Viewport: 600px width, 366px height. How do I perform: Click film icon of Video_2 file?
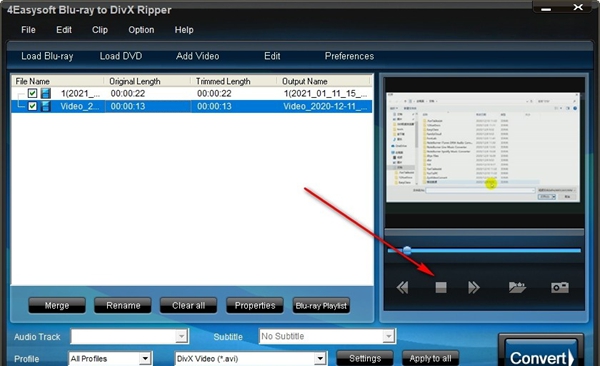(46, 106)
